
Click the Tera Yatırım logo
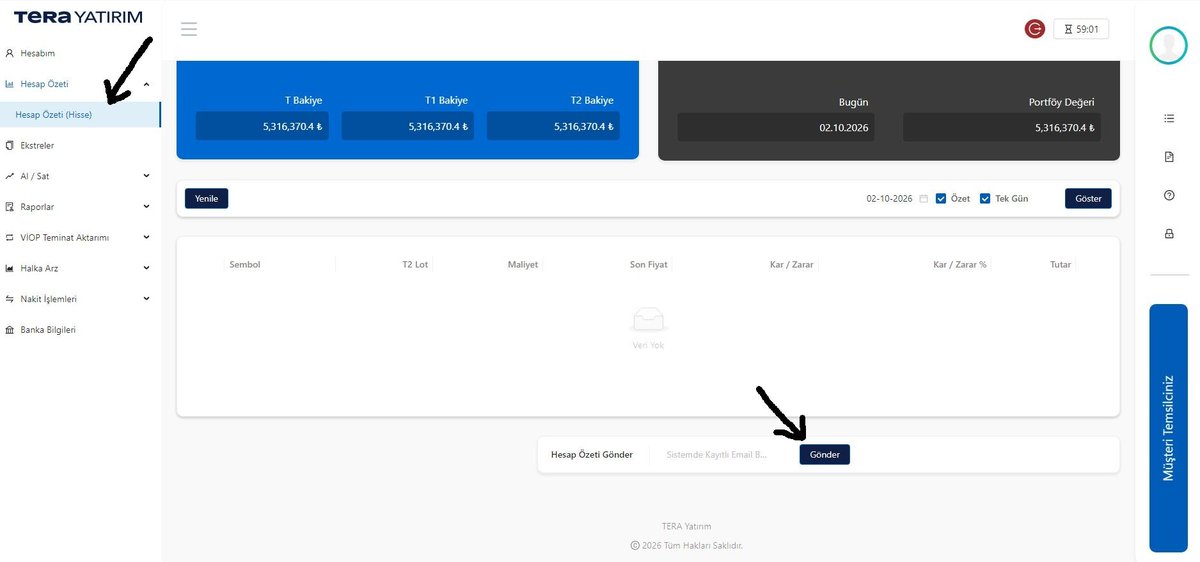pos(78,17)
